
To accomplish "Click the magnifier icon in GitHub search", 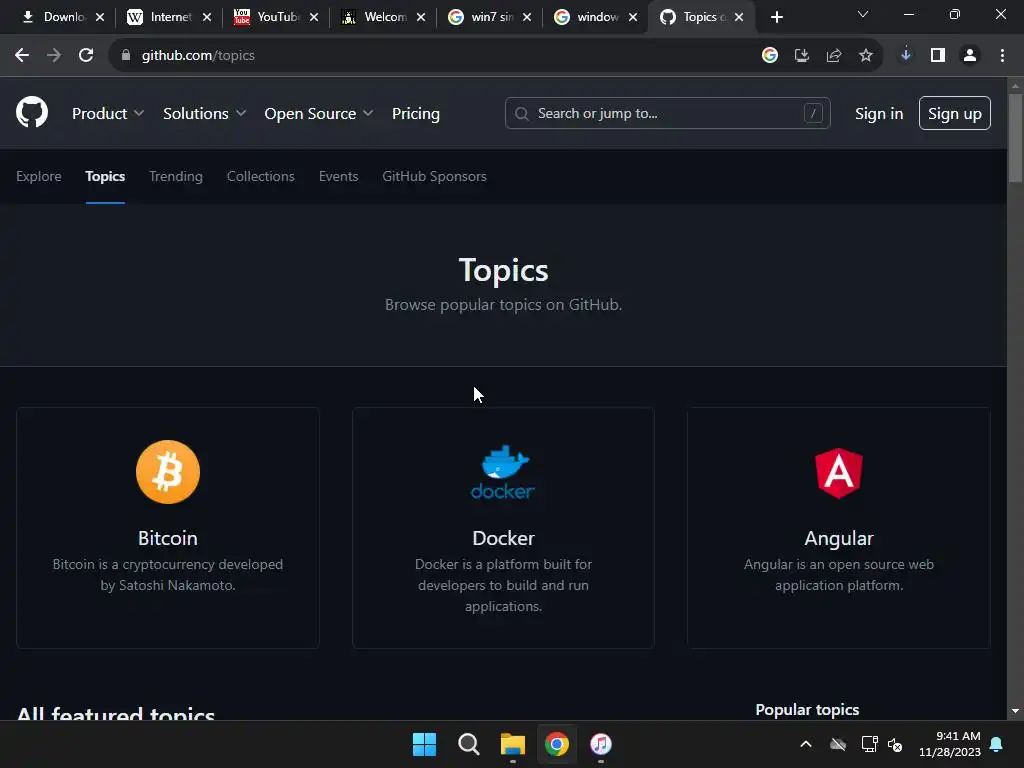I will pos(521,114).
